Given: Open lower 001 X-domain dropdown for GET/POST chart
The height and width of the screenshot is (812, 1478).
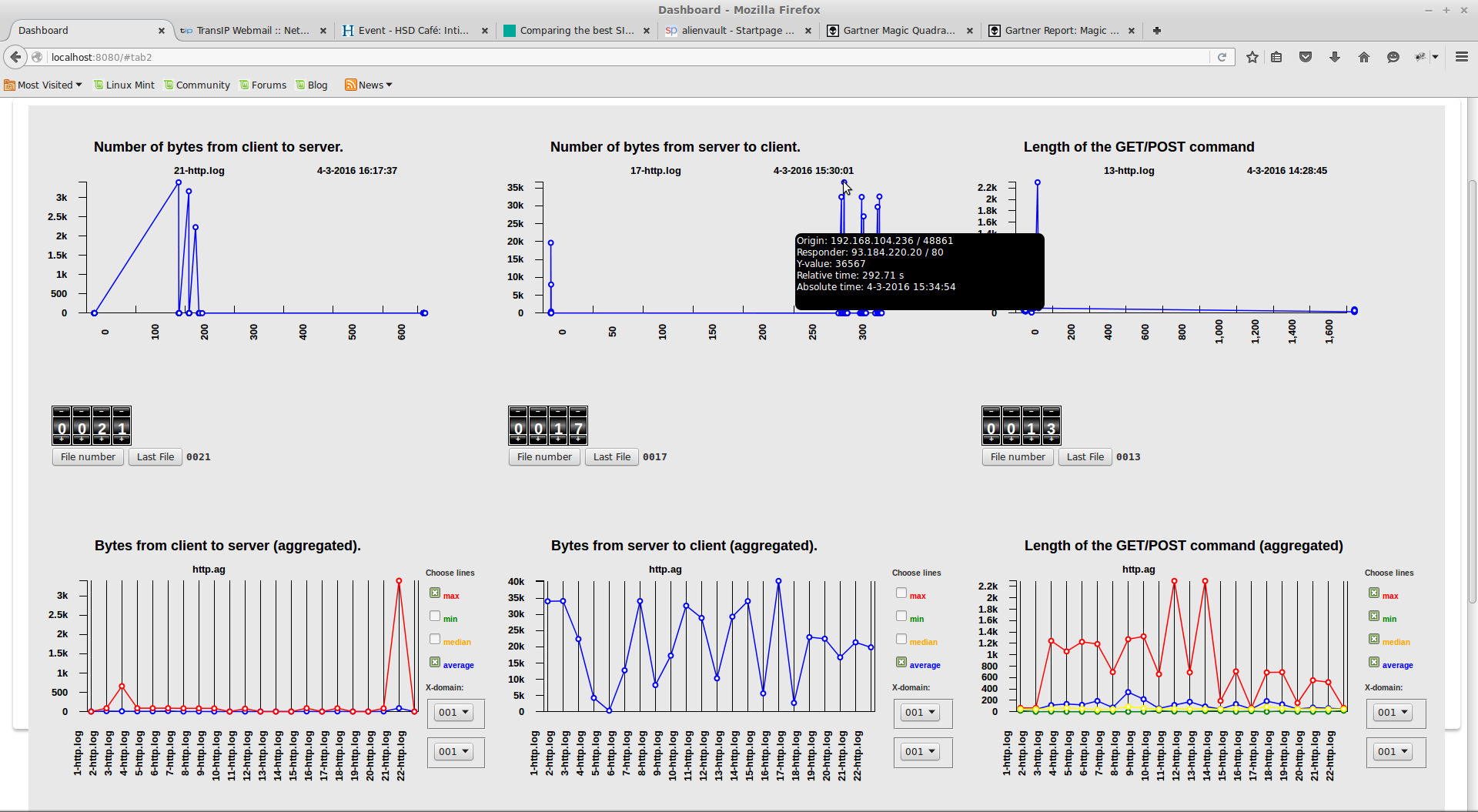Looking at the screenshot, I should pos(1393,752).
